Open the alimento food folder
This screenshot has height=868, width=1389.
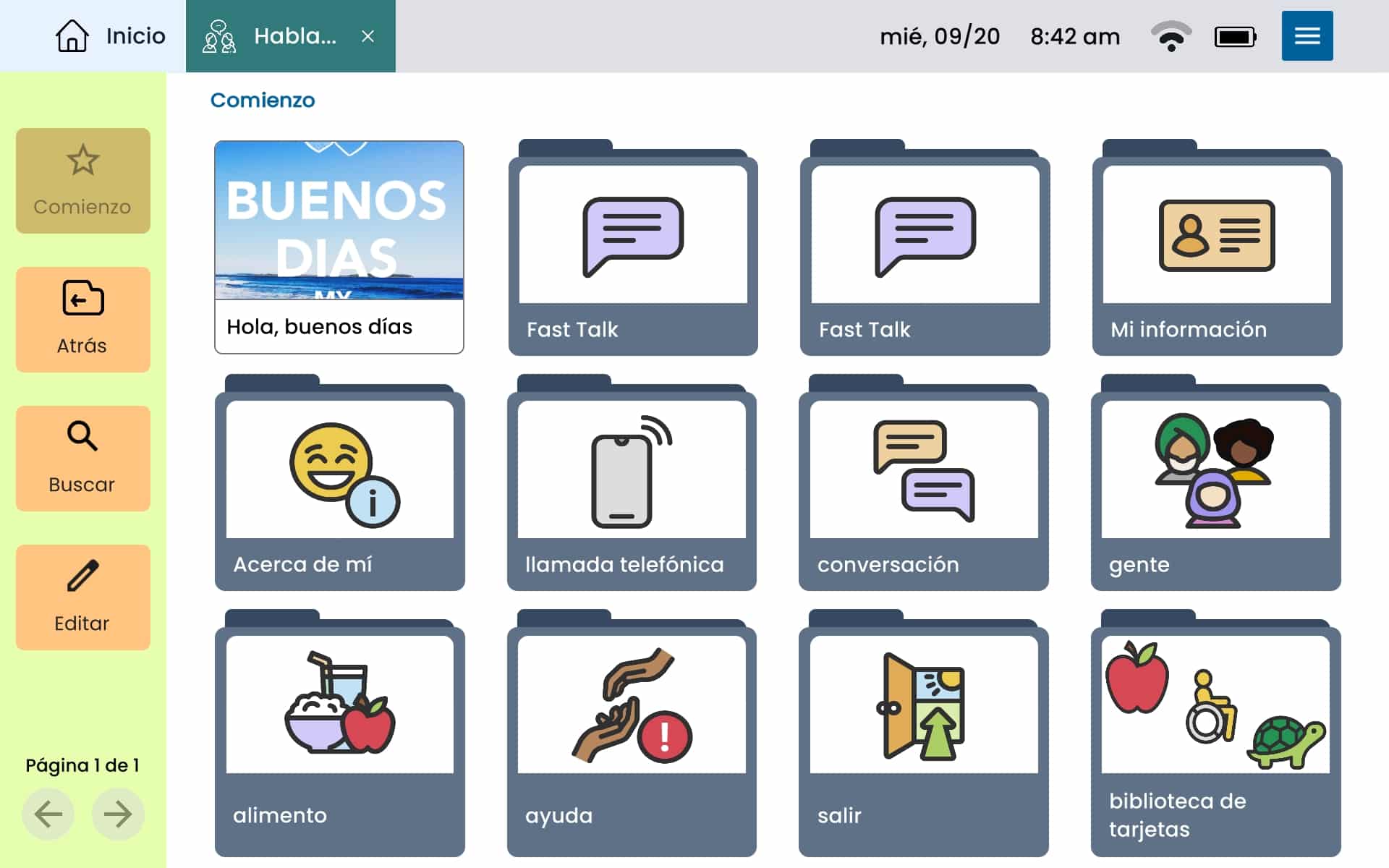click(x=339, y=734)
